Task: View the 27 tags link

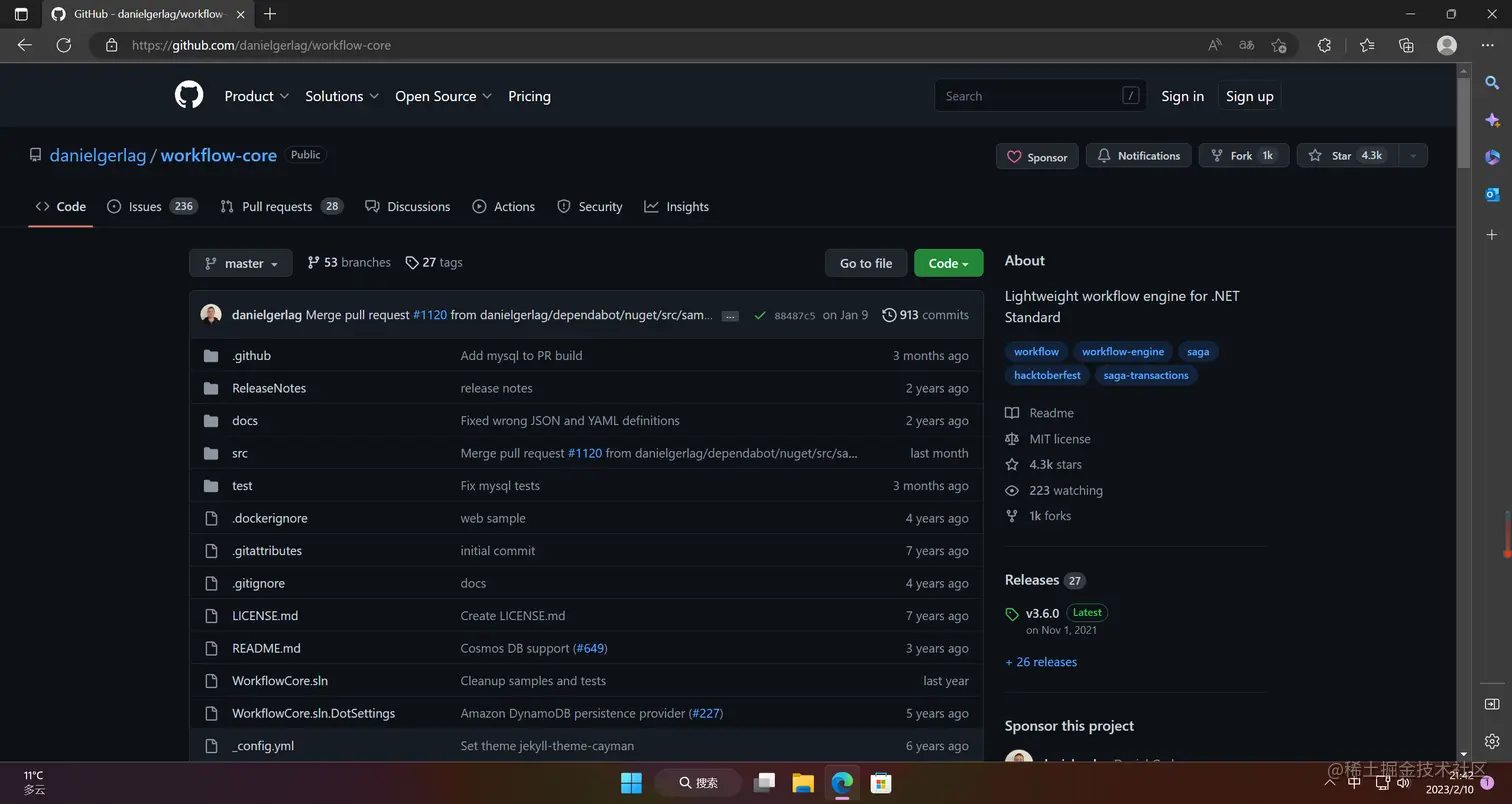Action: click(x=434, y=262)
